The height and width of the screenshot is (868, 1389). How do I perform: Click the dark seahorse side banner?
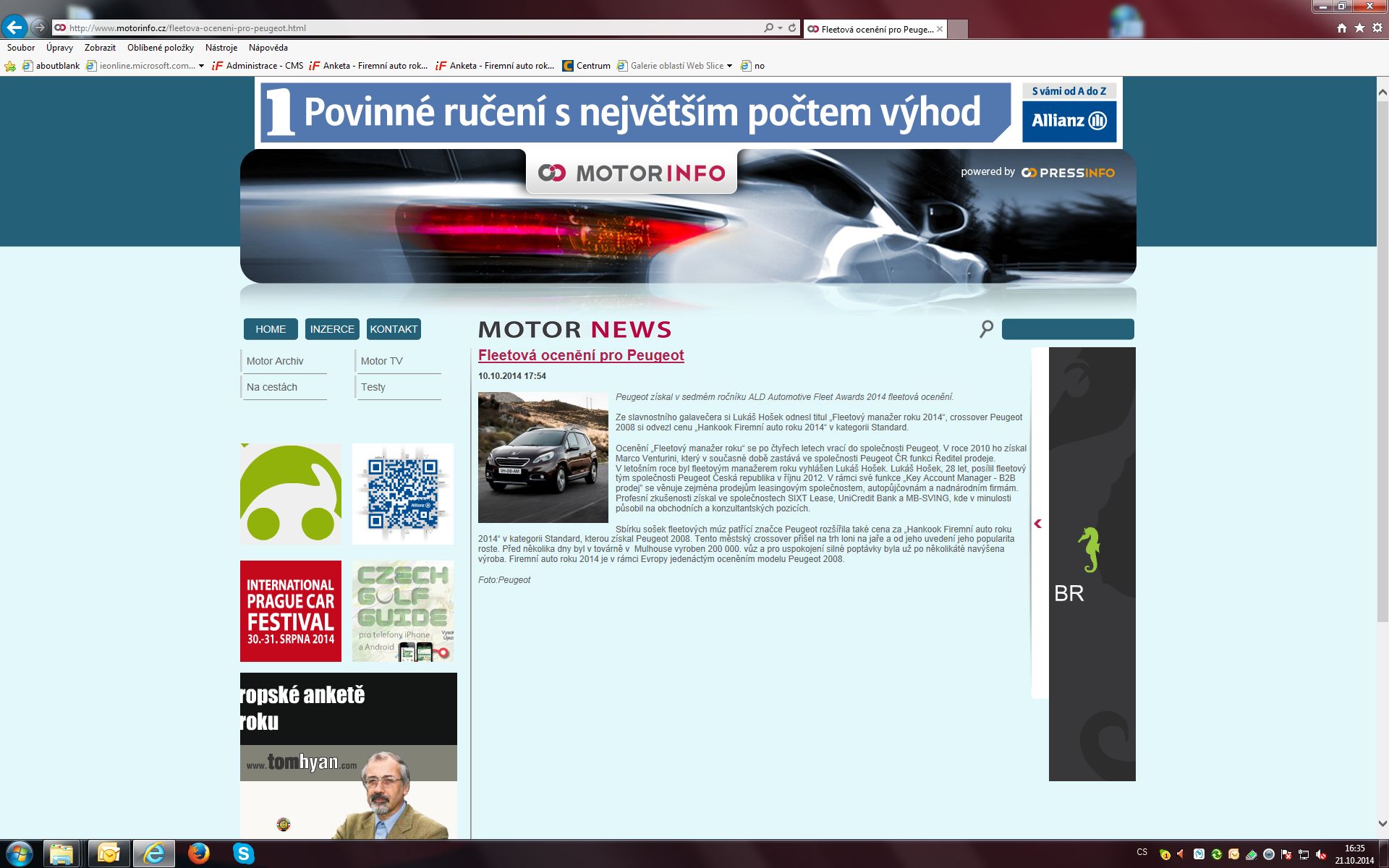1092,564
